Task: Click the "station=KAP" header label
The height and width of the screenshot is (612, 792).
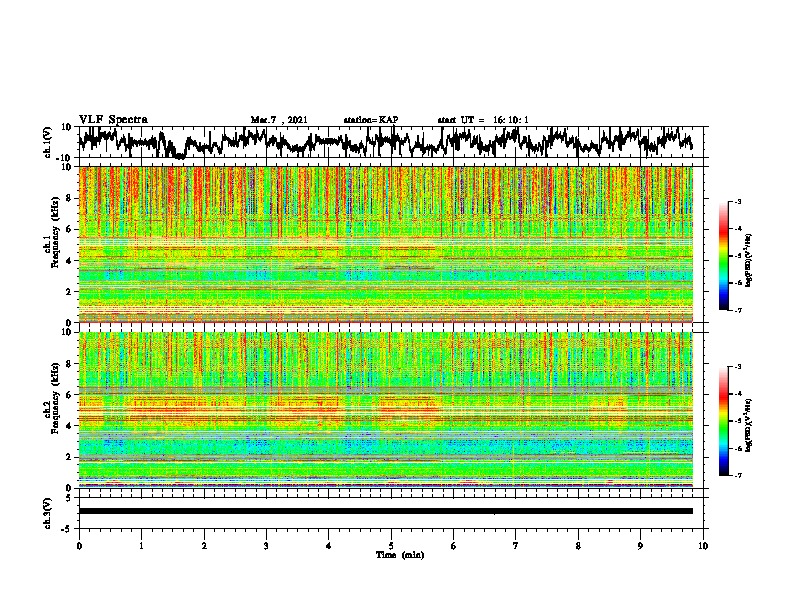Action: tap(371, 120)
